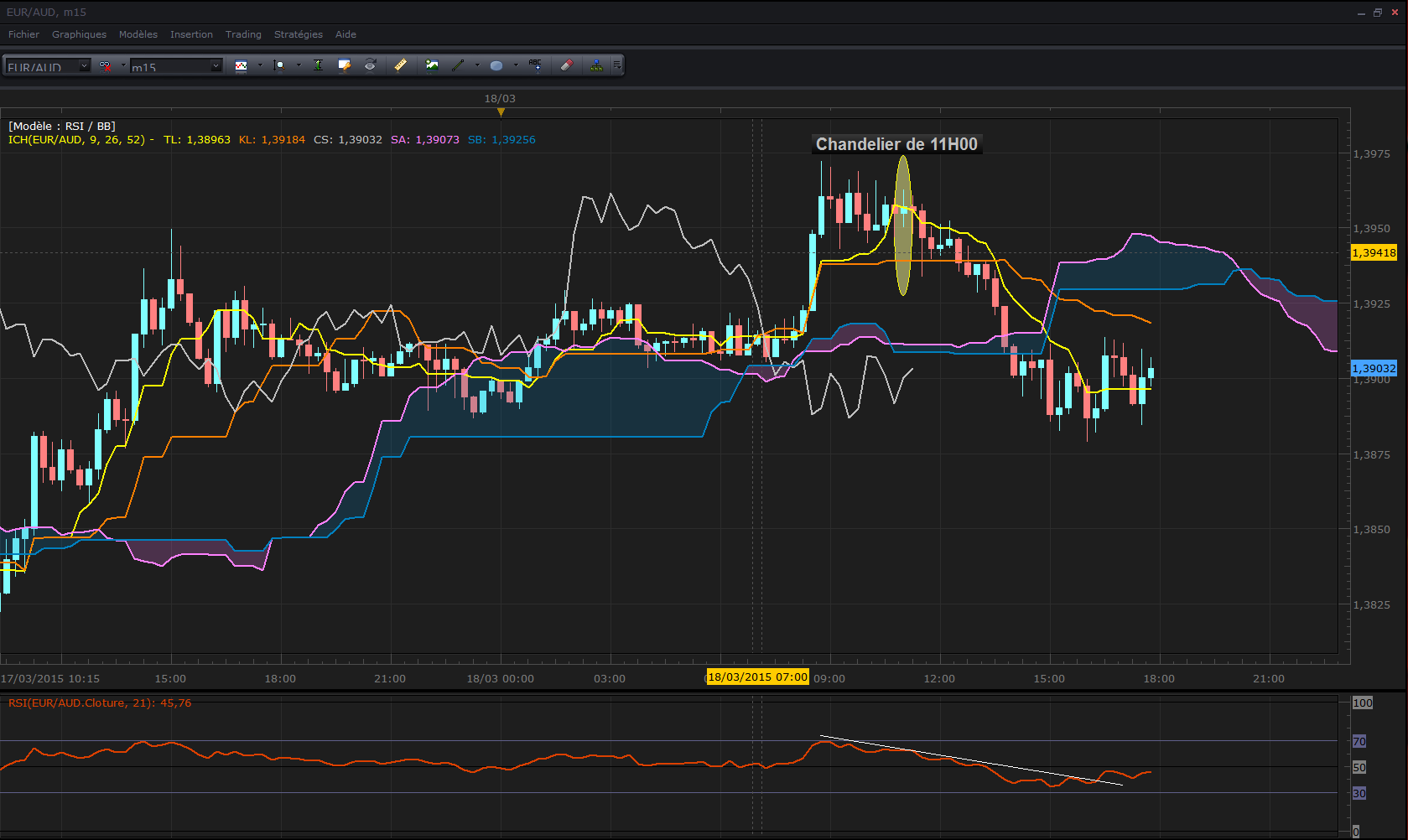Open the Graphiques menu
Viewport: 1408px width, 840px height.
point(79,34)
